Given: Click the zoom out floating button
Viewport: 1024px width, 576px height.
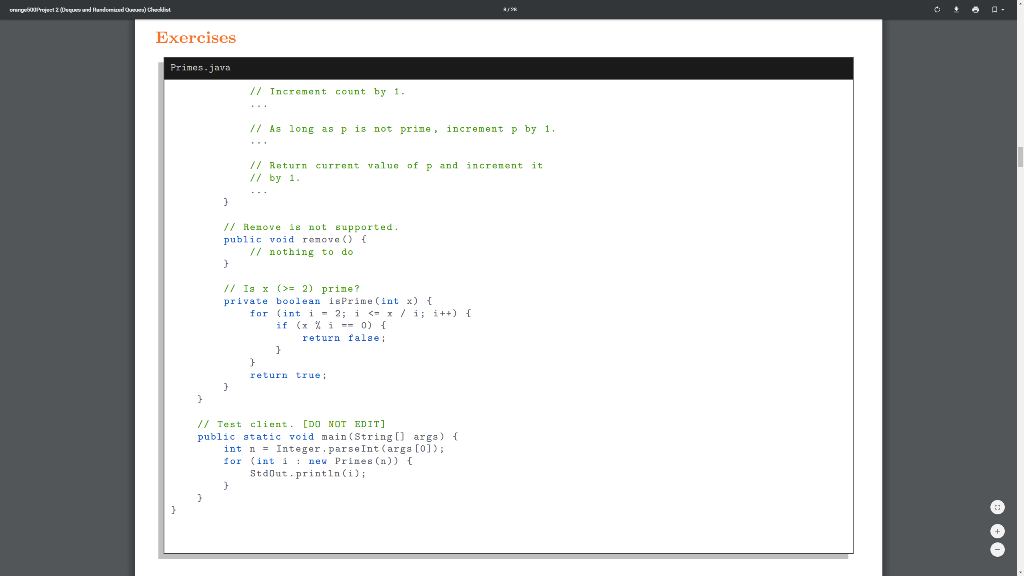Looking at the screenshot, I should pos(997,549).
